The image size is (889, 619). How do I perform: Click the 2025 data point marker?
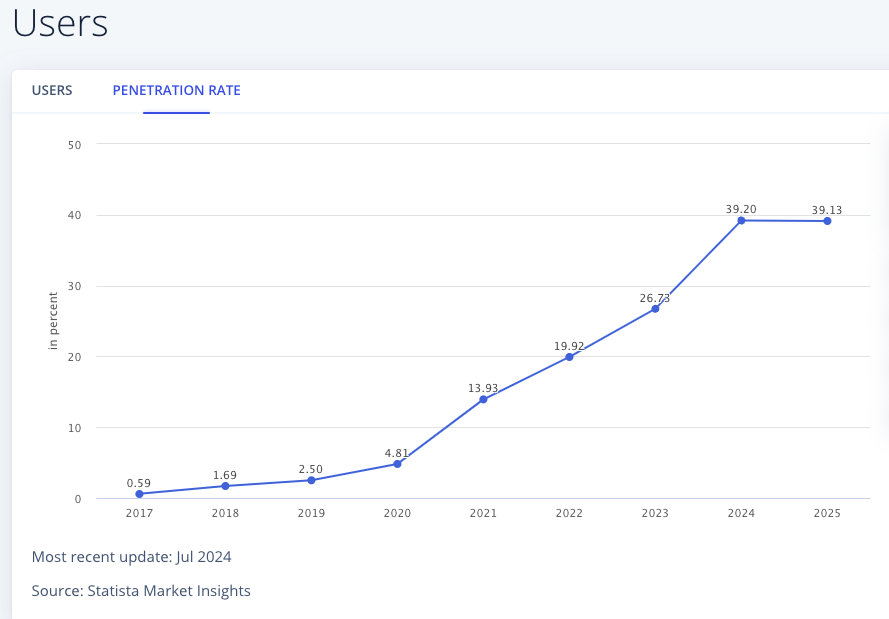tap(827, 221)
